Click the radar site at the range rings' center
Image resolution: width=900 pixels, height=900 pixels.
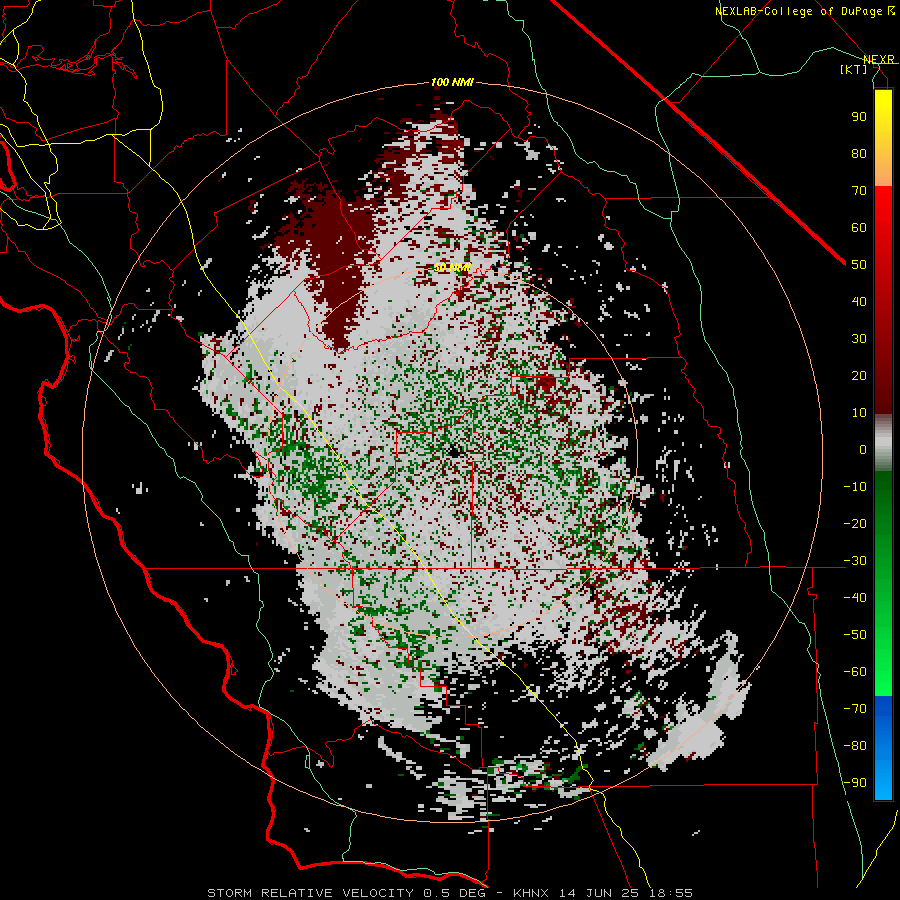pyautogui.click(x=453, y=452)
